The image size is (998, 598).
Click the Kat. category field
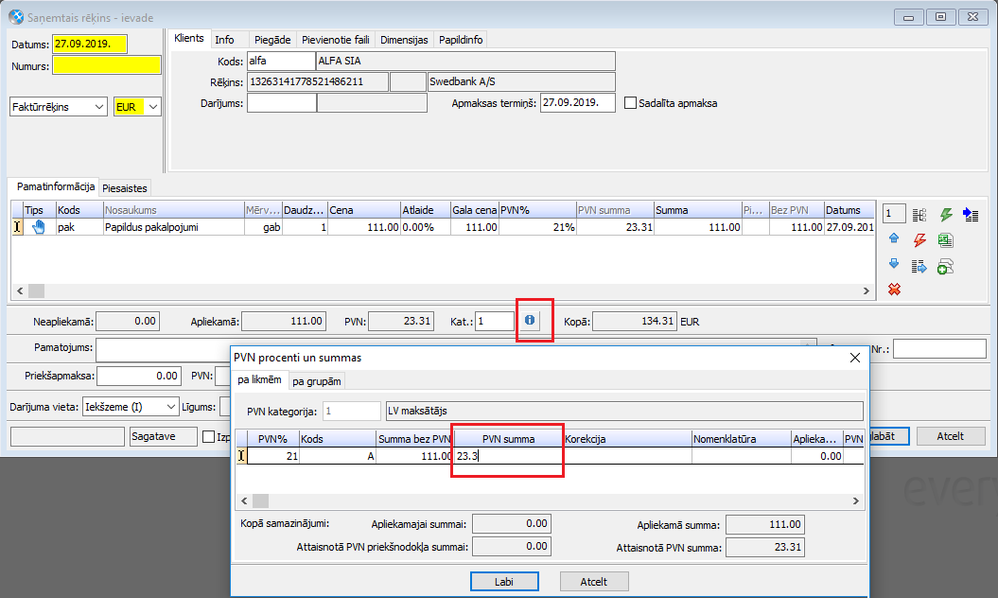click(494, 321)
